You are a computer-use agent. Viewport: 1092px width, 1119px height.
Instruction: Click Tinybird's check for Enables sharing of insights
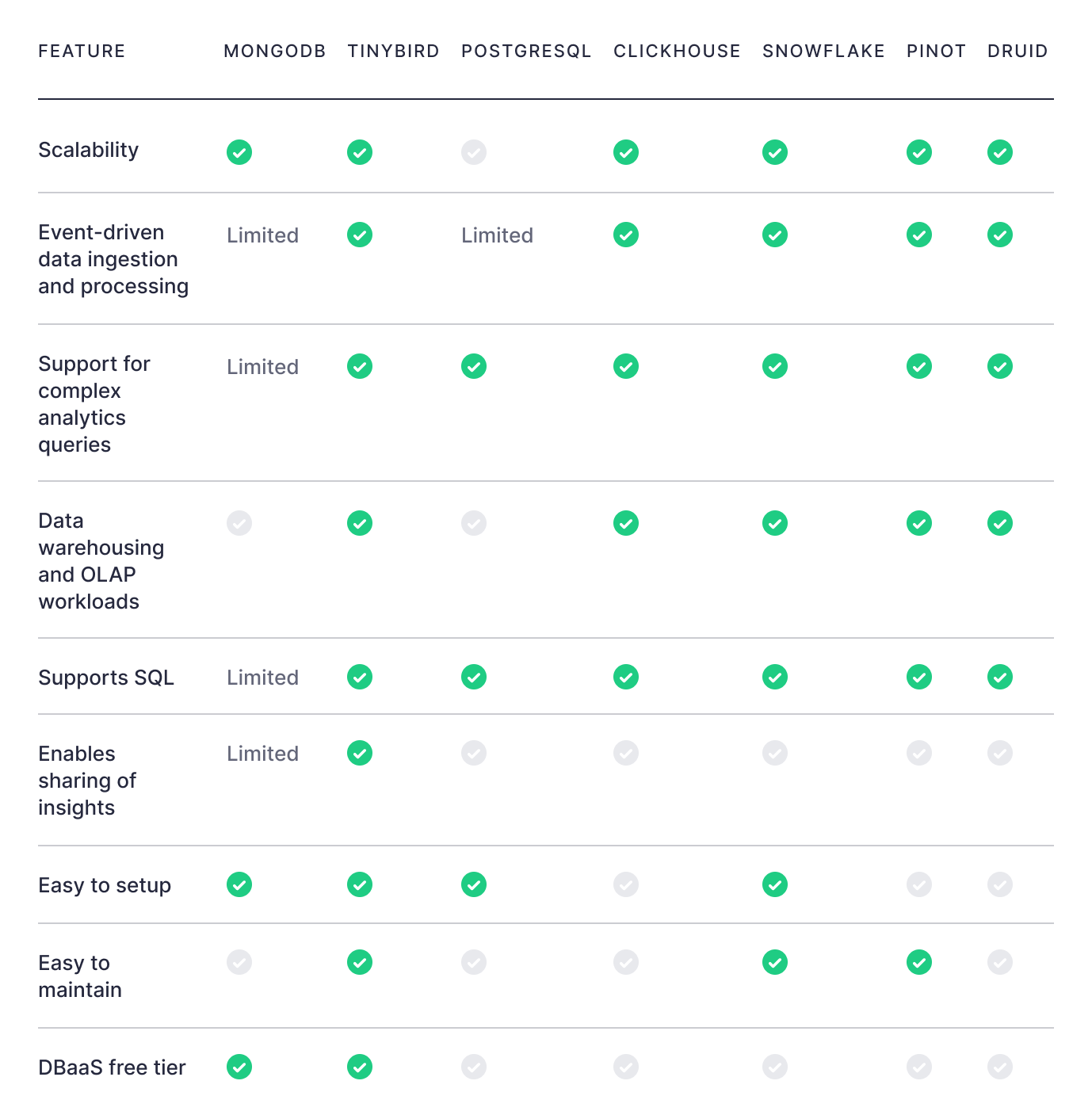(360, 753)
